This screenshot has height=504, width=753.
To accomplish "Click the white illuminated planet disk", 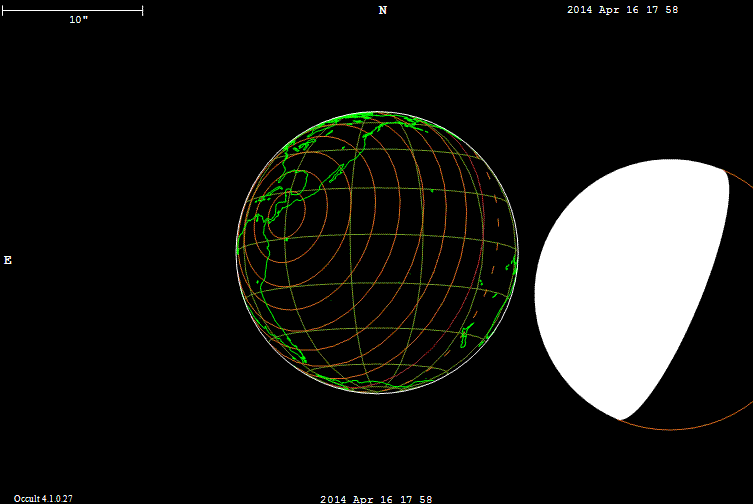I will [x=632, y=289].
